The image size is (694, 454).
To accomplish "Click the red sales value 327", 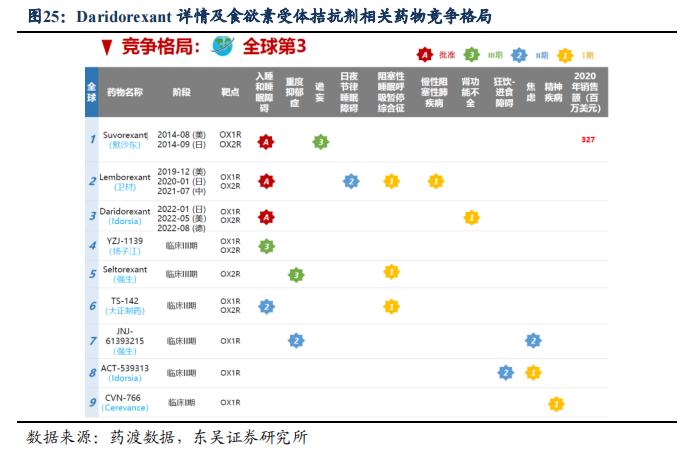I will click(x=588, y=139).
